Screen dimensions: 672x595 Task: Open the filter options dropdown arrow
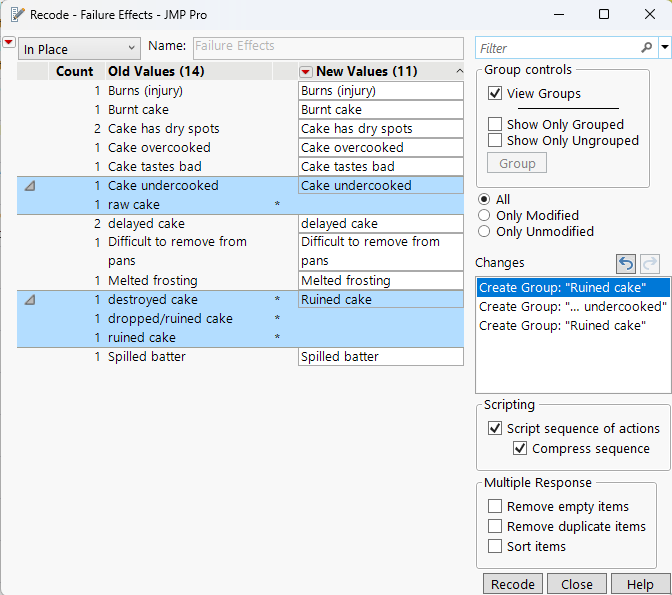pyautogui.click(x=665, y=48)
